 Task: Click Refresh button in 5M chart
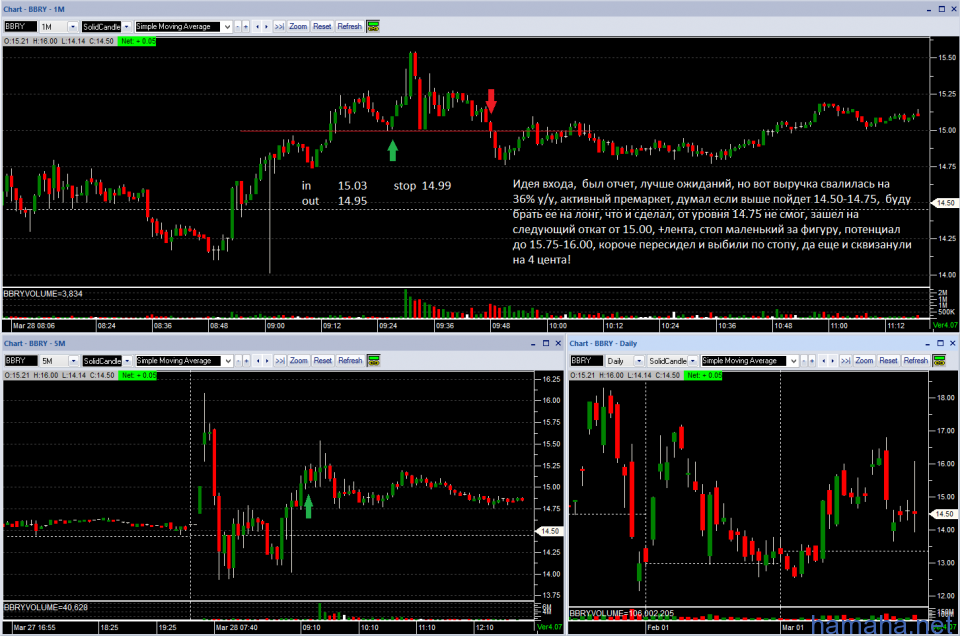tap(350, 361)
